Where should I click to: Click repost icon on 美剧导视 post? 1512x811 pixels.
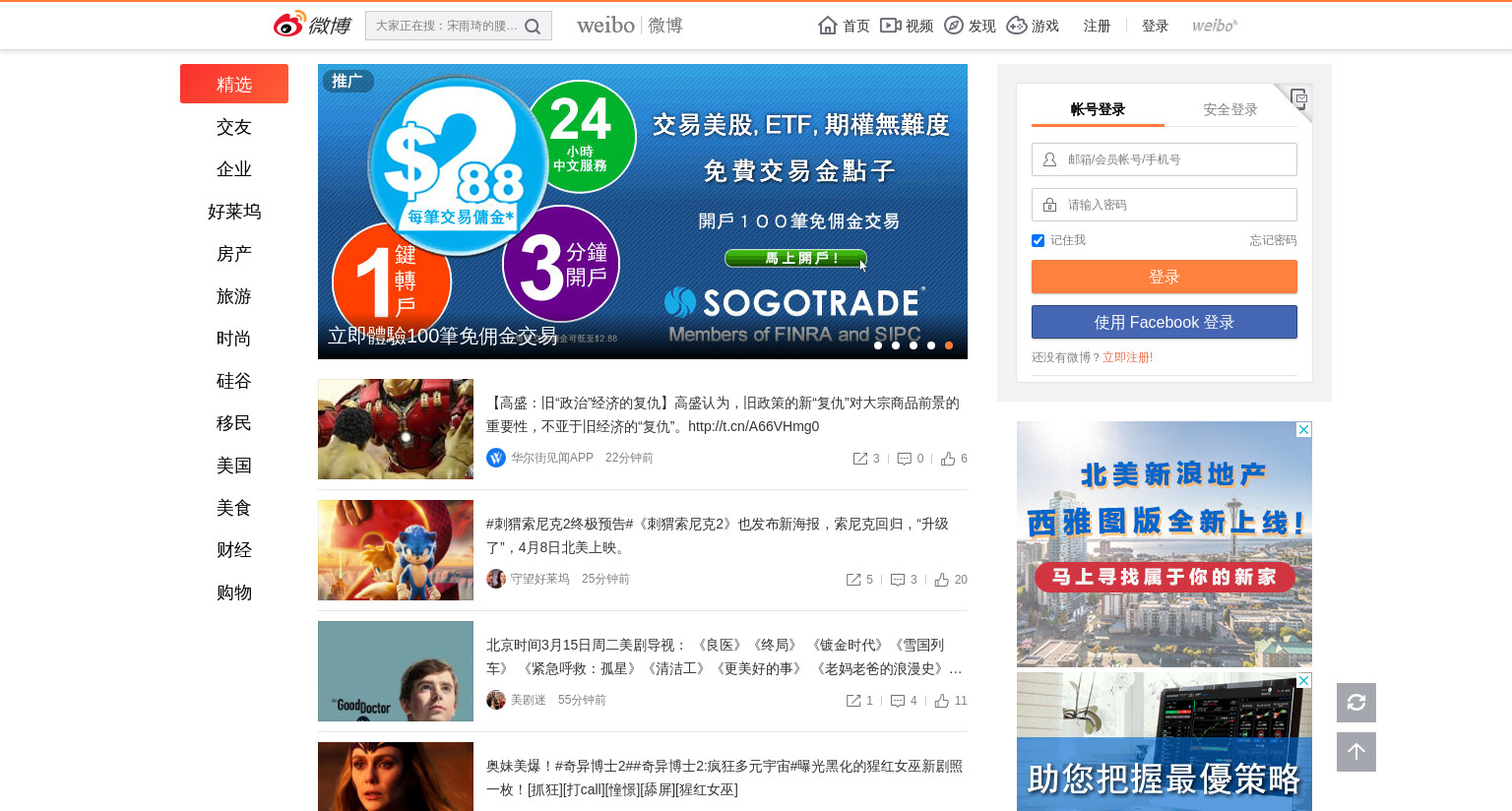point(853,701)
